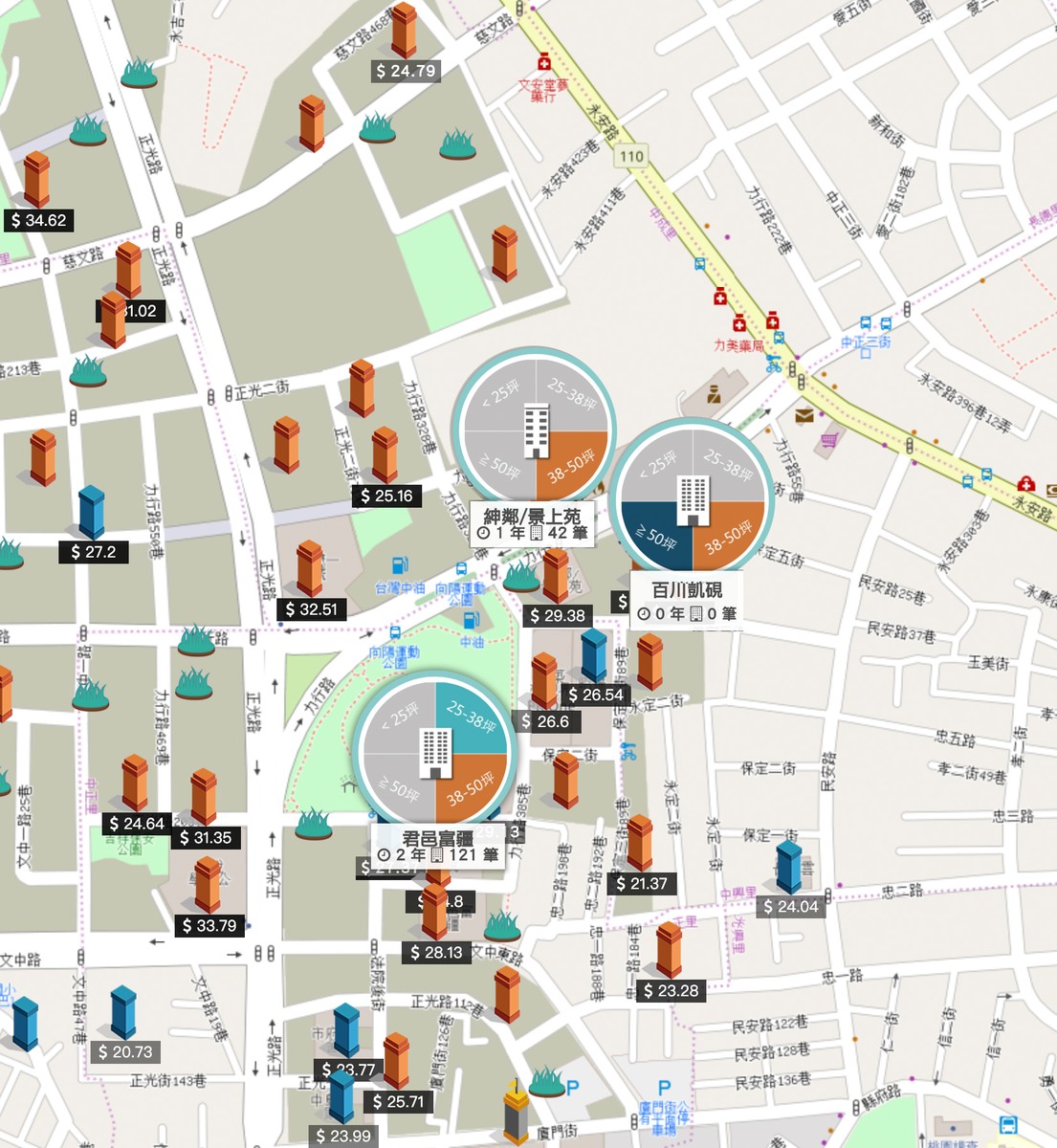Select the orange building marker above $ 23.28

[669, 951]
